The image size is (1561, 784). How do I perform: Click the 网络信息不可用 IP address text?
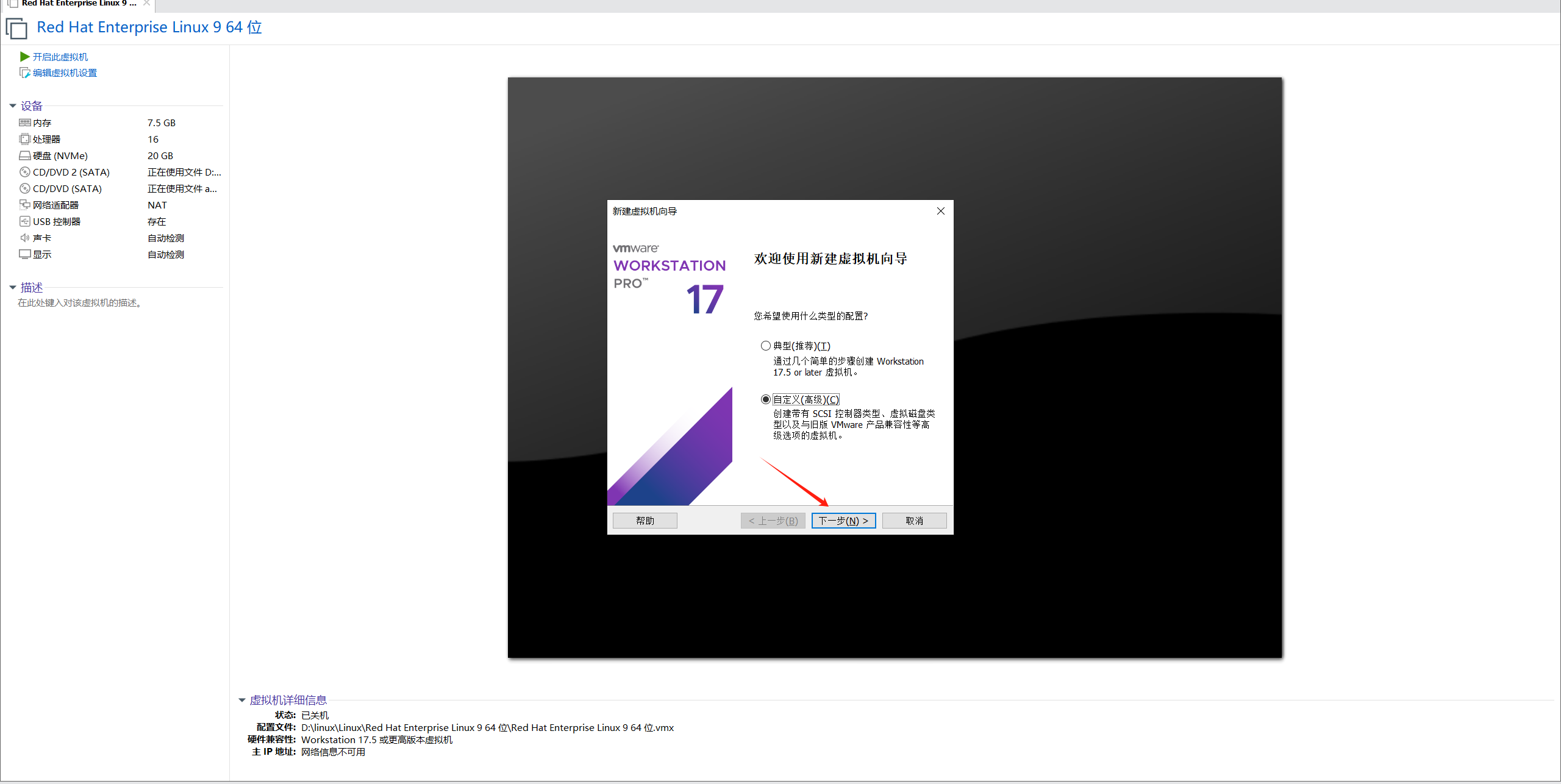tap(333, 752)
